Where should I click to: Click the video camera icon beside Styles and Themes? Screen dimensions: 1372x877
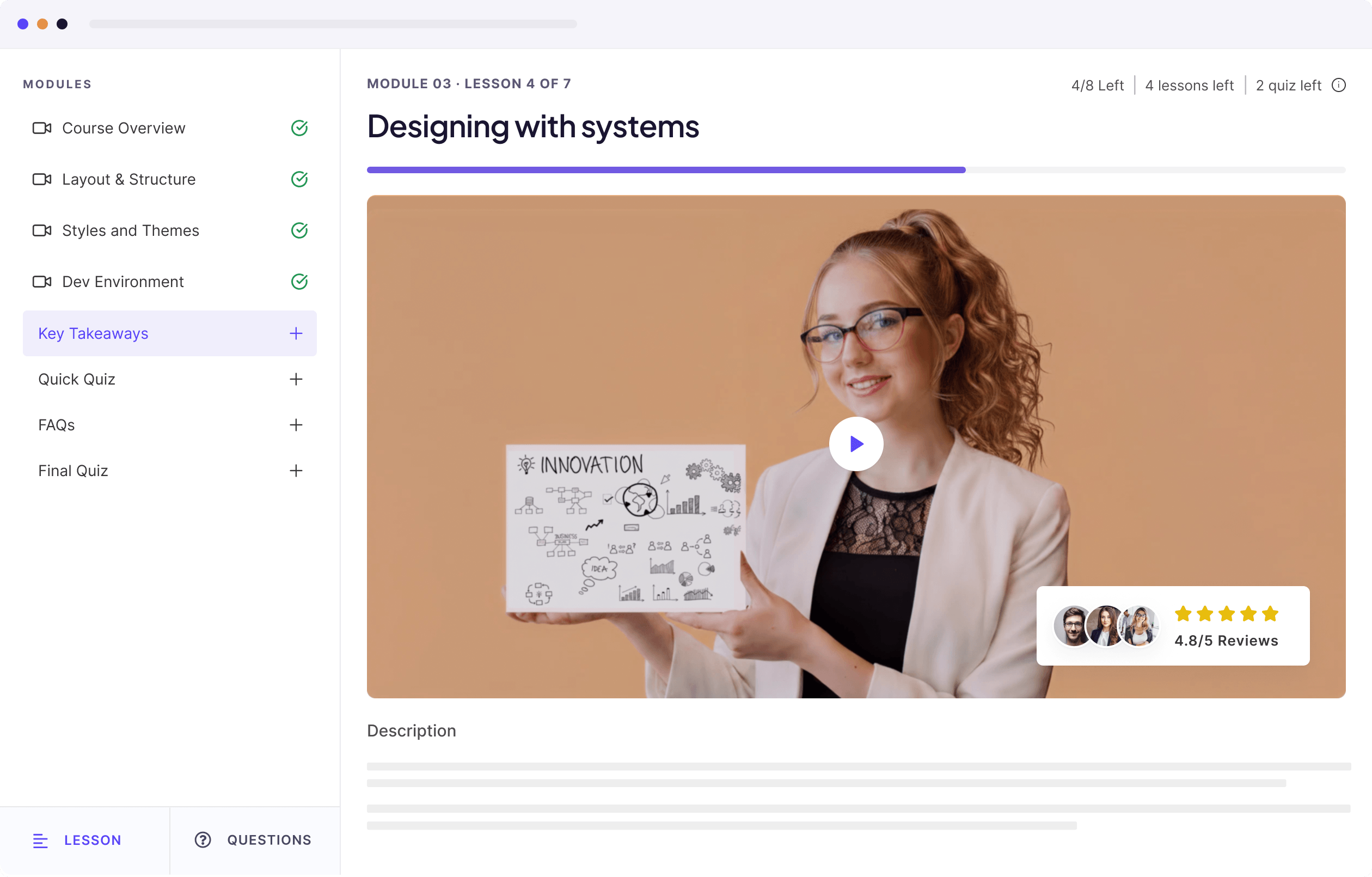click(x=41, y=231)
